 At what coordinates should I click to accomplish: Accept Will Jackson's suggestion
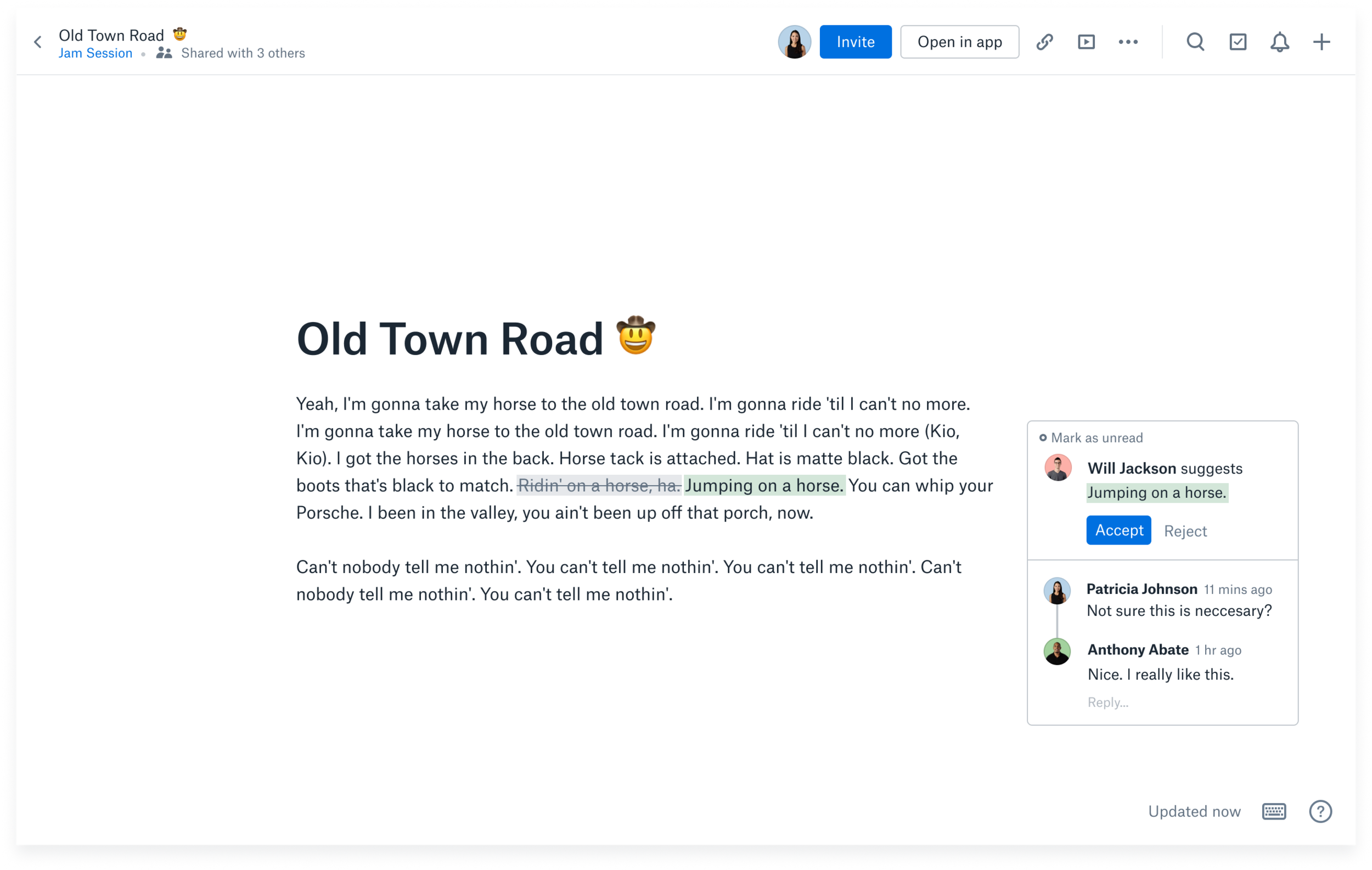1118,530
